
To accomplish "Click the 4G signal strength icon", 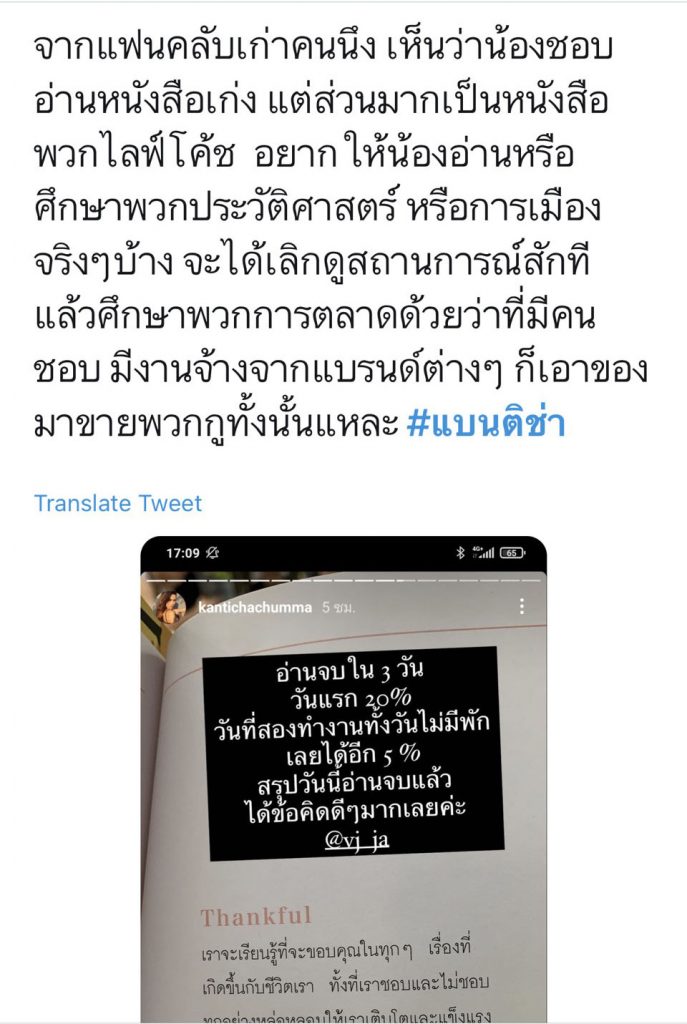I will tap(483, 553).
